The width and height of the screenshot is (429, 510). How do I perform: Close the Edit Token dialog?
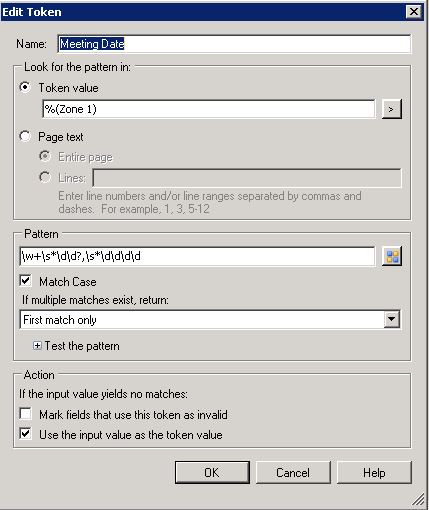click(x=414, y=12)
